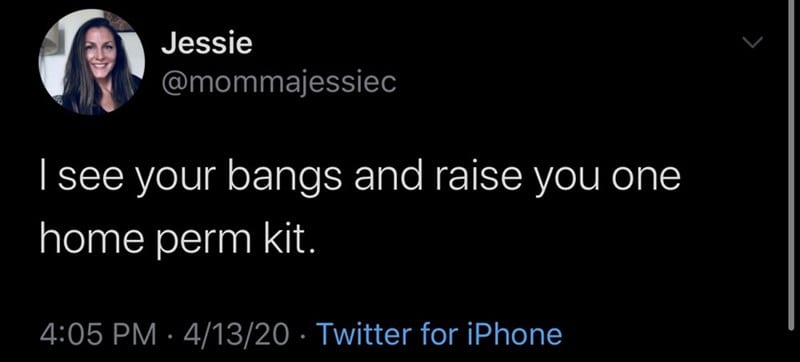Click the 4:05 PM timestamp

[98, 335]
